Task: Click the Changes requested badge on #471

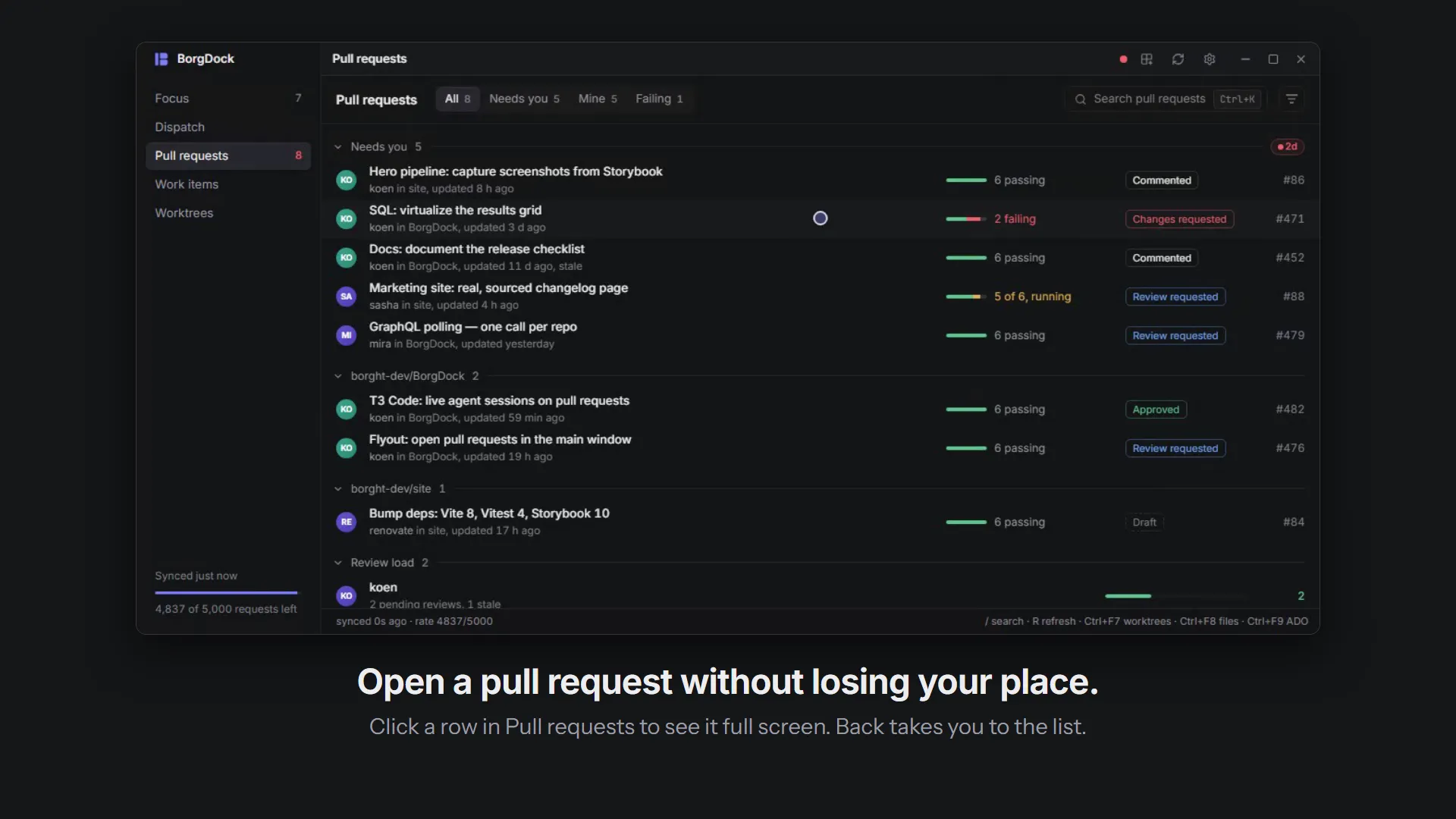Action: tap(1179, 219)
